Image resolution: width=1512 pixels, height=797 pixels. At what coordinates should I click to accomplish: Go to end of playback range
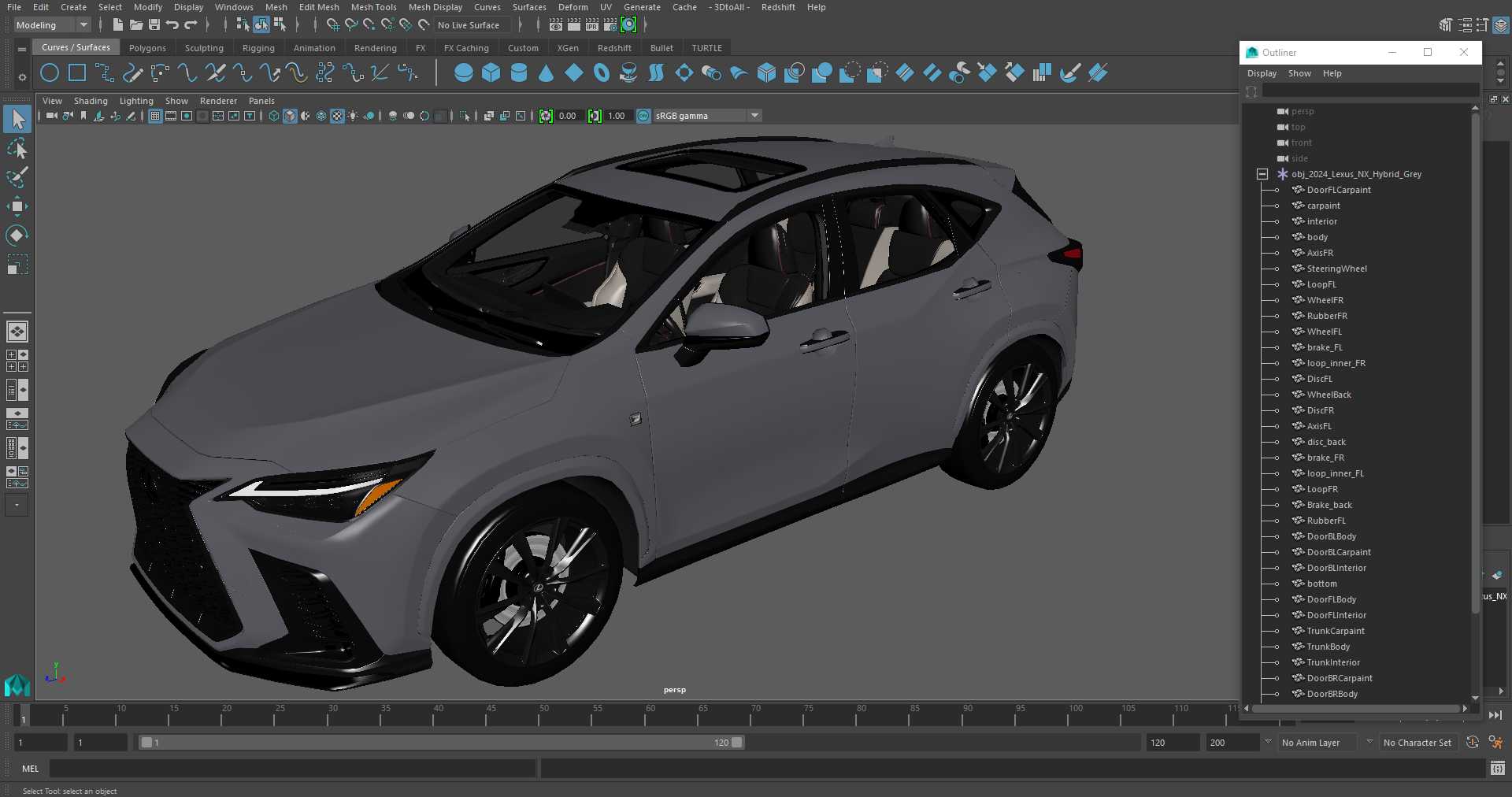coord(1495,715)
